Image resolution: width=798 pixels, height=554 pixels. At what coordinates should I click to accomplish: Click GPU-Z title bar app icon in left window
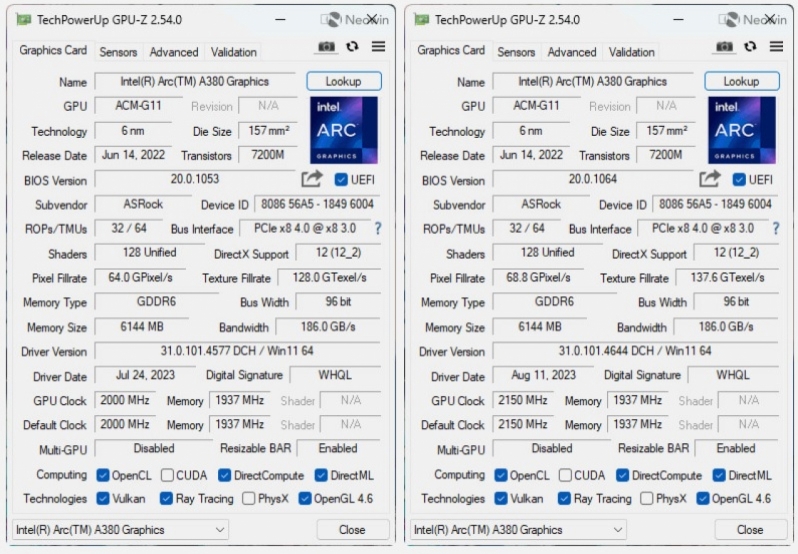[23, 19]
